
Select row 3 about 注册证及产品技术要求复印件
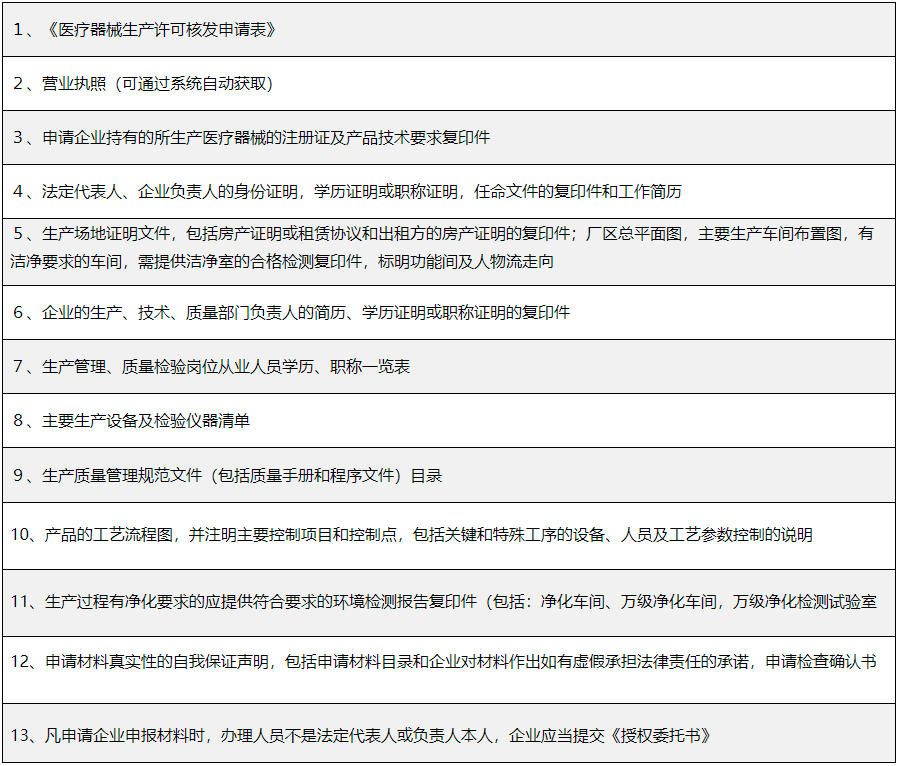266,138
